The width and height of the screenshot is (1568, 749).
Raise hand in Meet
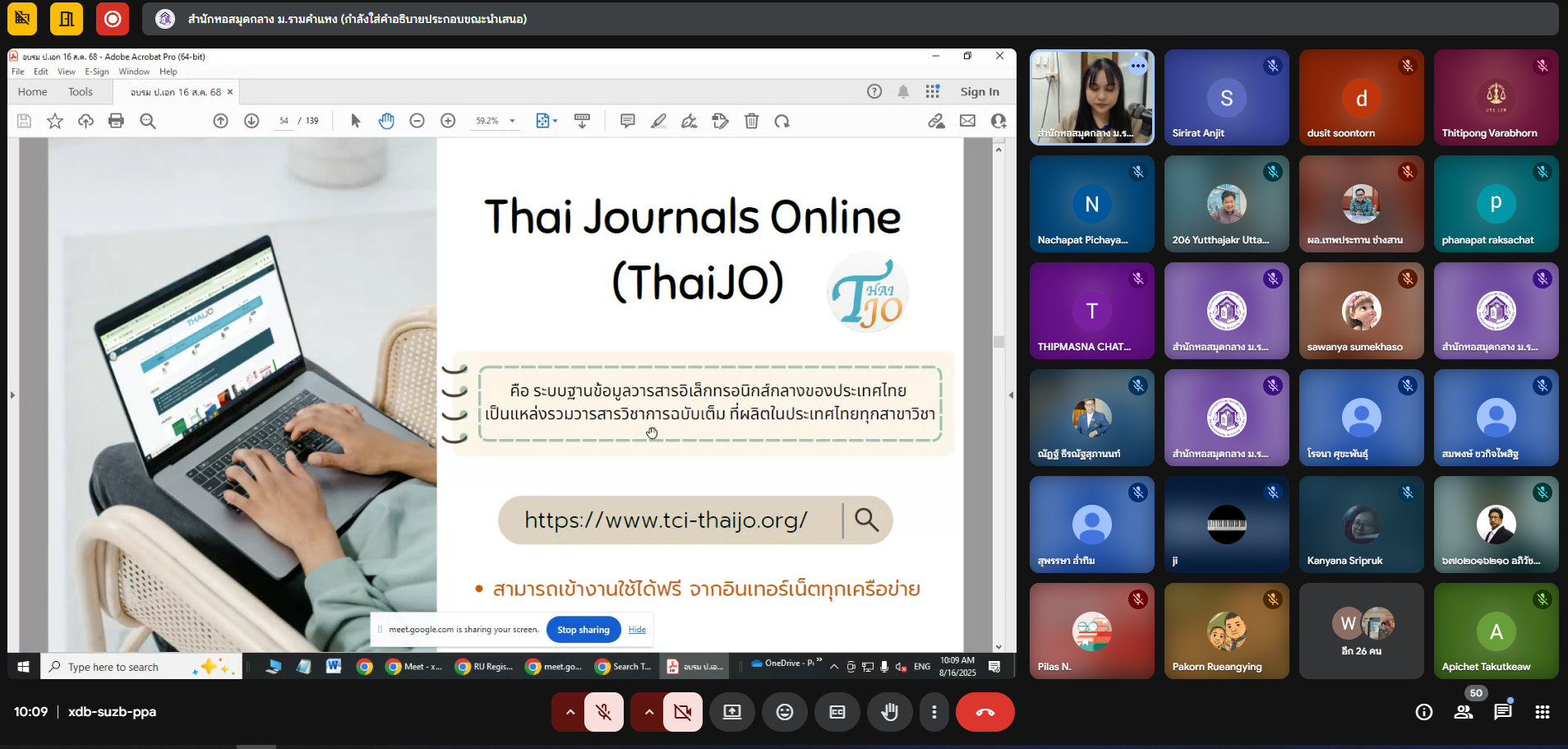[890, 712]
